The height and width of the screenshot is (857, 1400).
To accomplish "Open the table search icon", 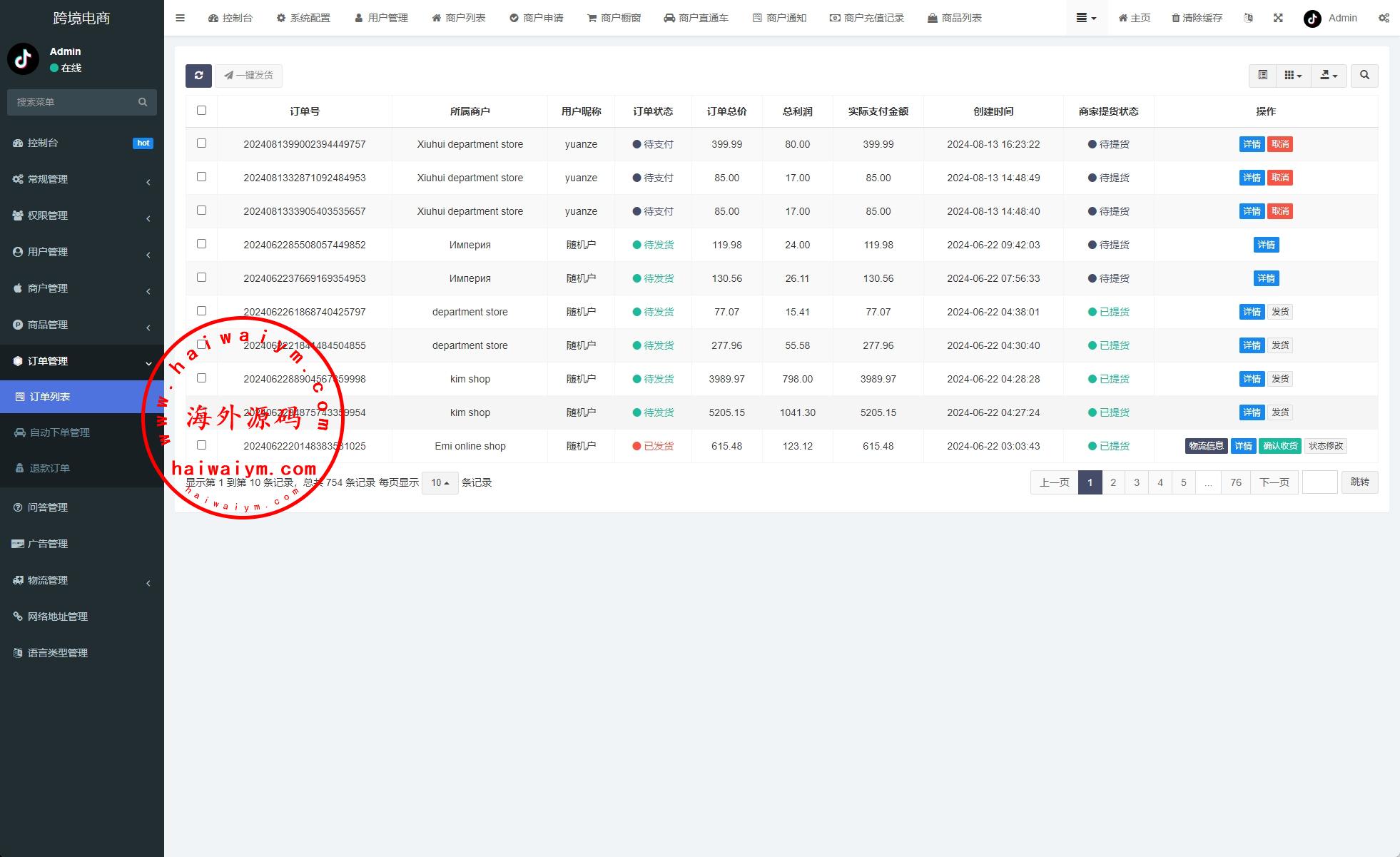I will (1364, 76).
